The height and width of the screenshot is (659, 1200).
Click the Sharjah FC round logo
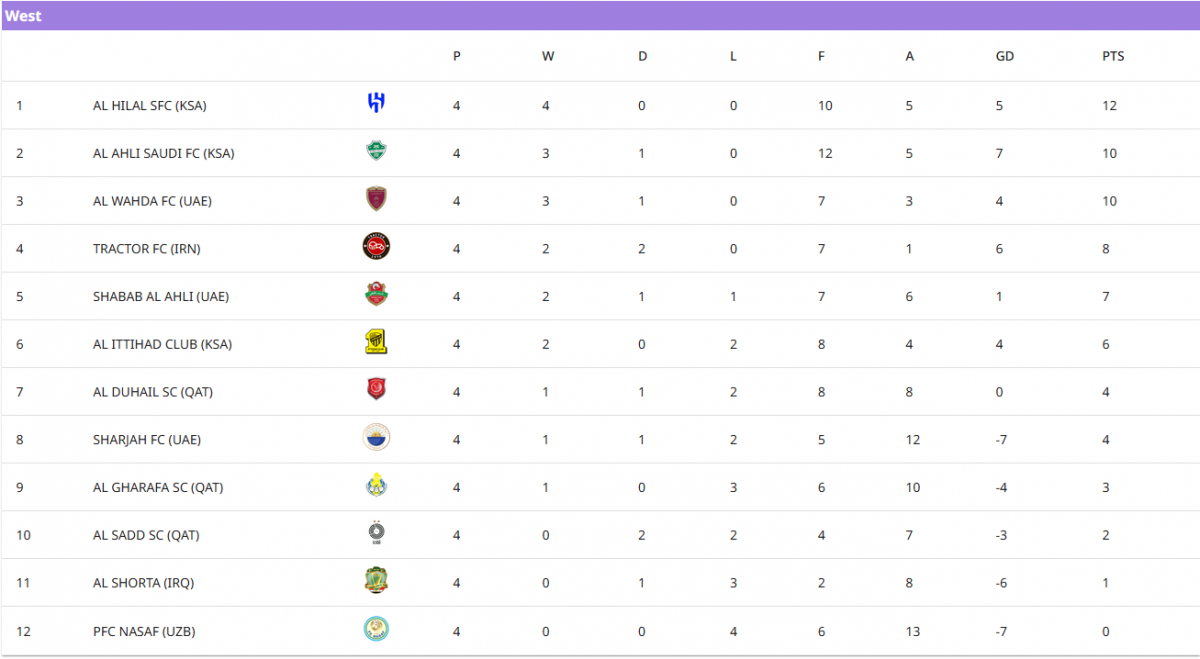pos(376,437)
